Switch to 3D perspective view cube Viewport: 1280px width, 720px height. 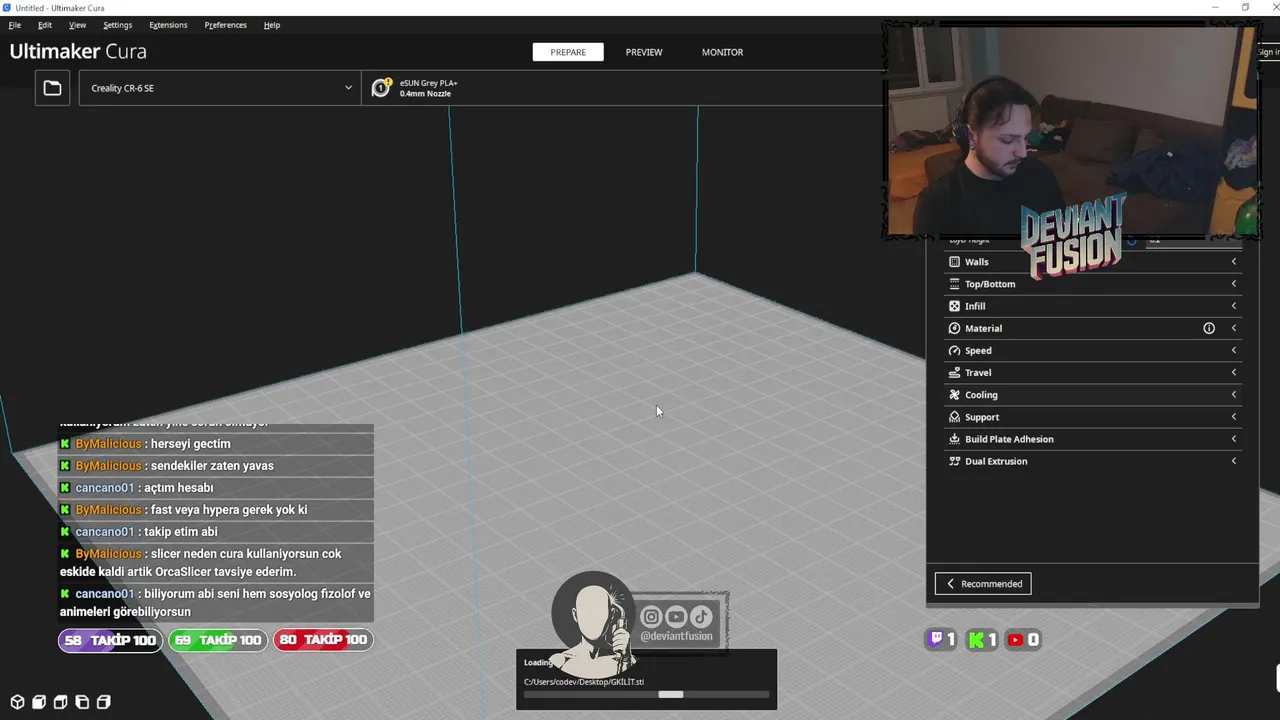[x=17, y=702]
